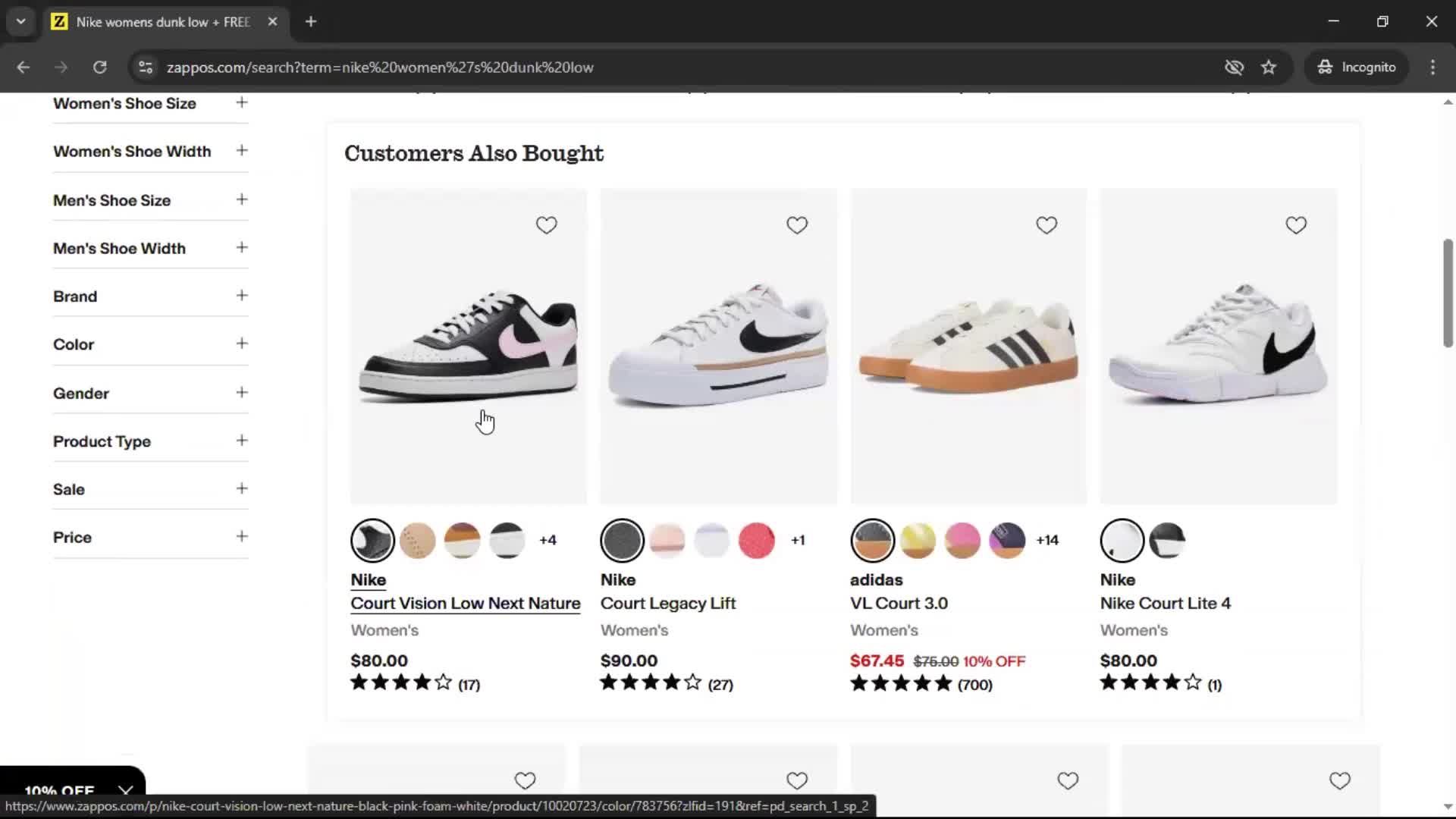The height and width of the screenshot is (819, 1456).
Task: Select first gray-orange swatch for VL Court 3.0
Action: coord(872,541)
